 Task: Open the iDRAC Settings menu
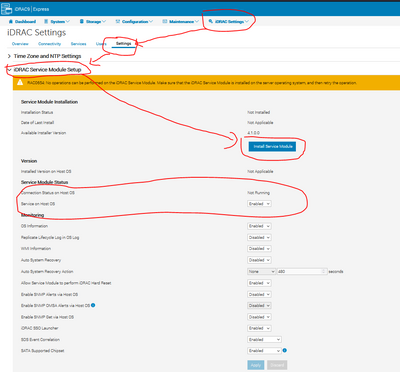pyautogui.click(x=229, y=21)
